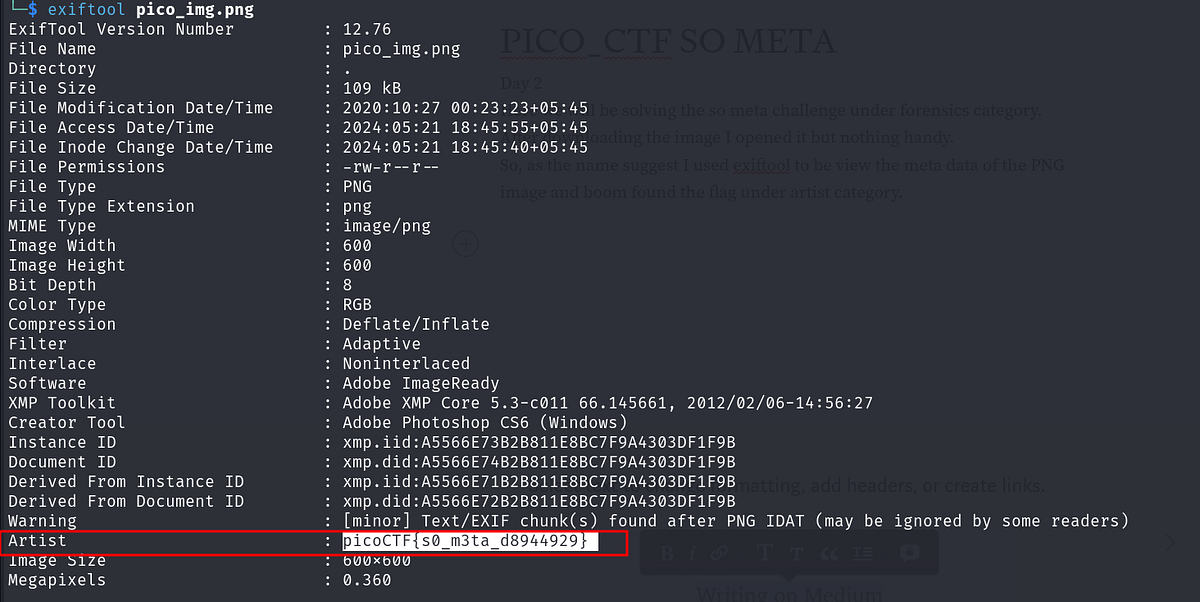Apply small heading with the small T icon
This screenshot has width=1200, height=602.
[x=797, y=553]
